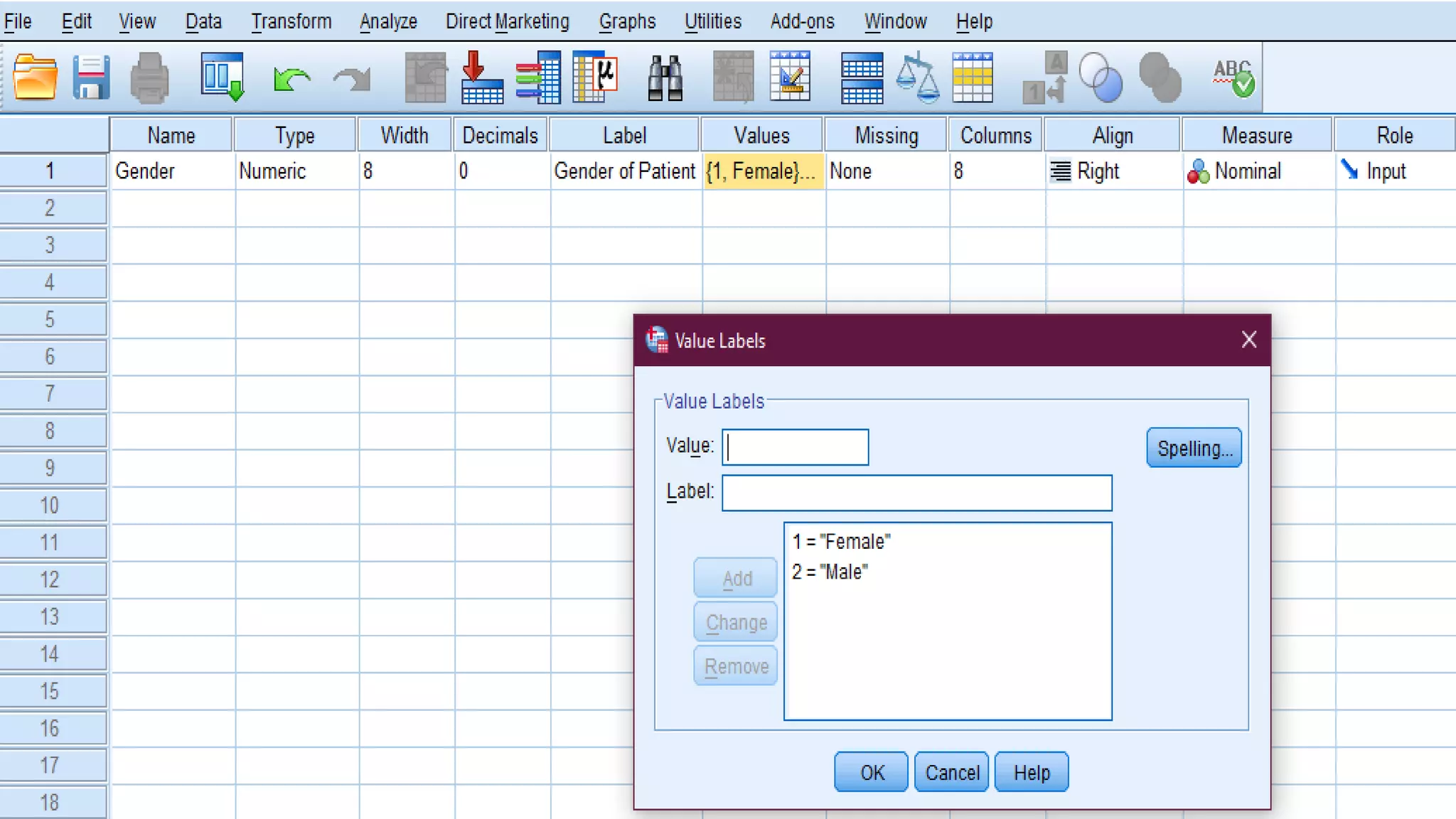Cancel the Value Labels dialog
The image size is (1456, 819).
[951, 772]
